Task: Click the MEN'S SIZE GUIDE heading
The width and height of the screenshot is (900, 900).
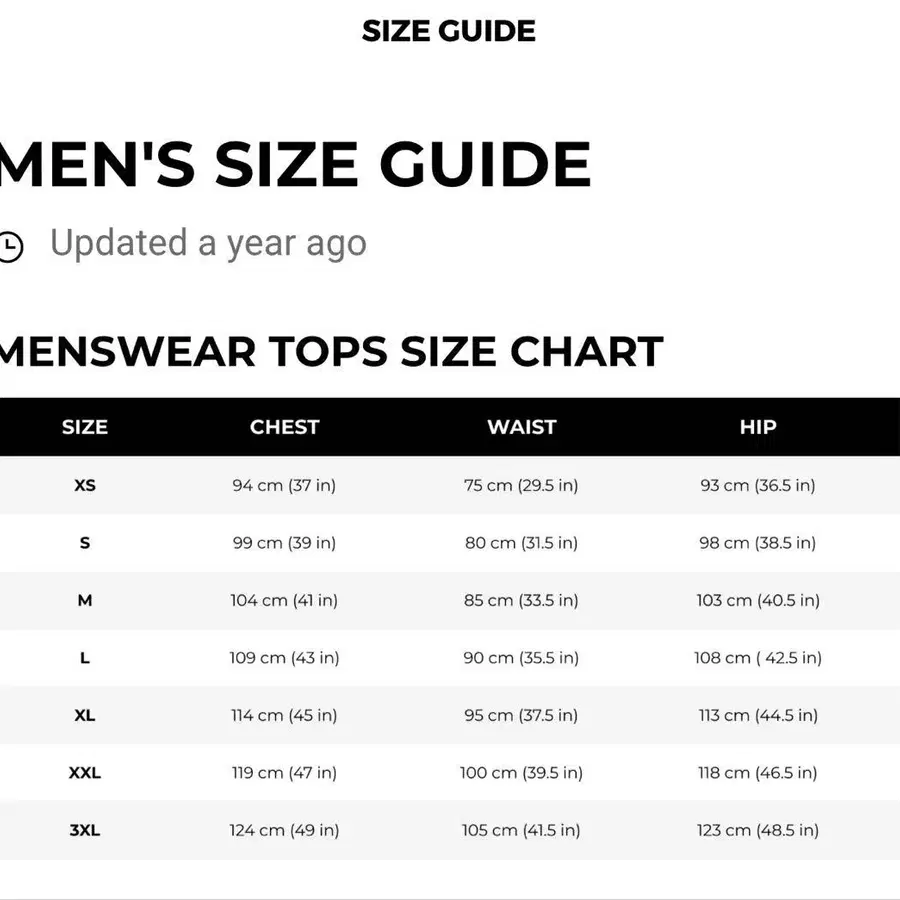Action: click(296, 165)
